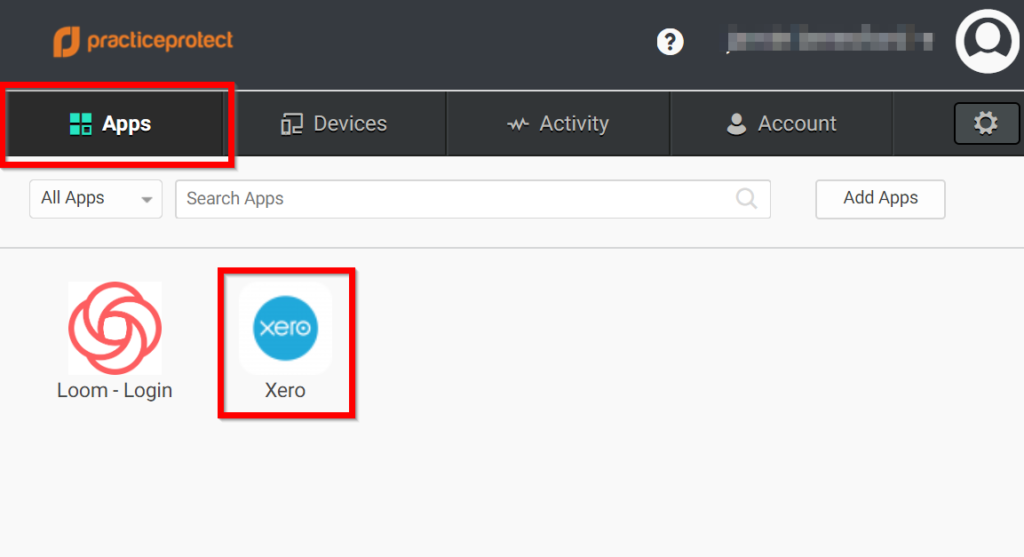This screenshot has height=557, width=1024.
Task: Open the Activity tab
Action: point(558,123)
